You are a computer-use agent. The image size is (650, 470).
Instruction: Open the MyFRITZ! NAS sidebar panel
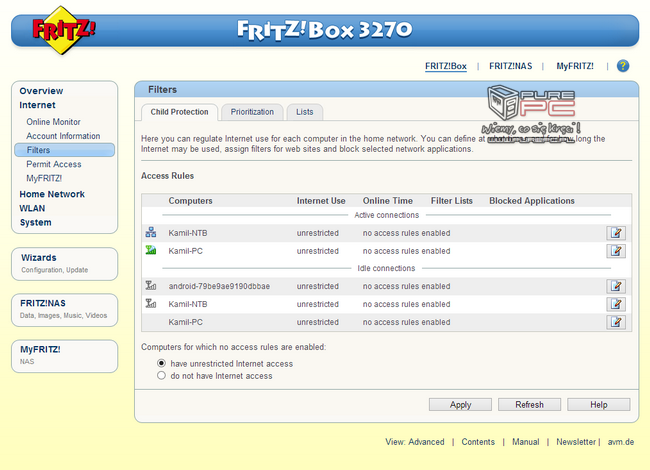[x=64, y=356]
